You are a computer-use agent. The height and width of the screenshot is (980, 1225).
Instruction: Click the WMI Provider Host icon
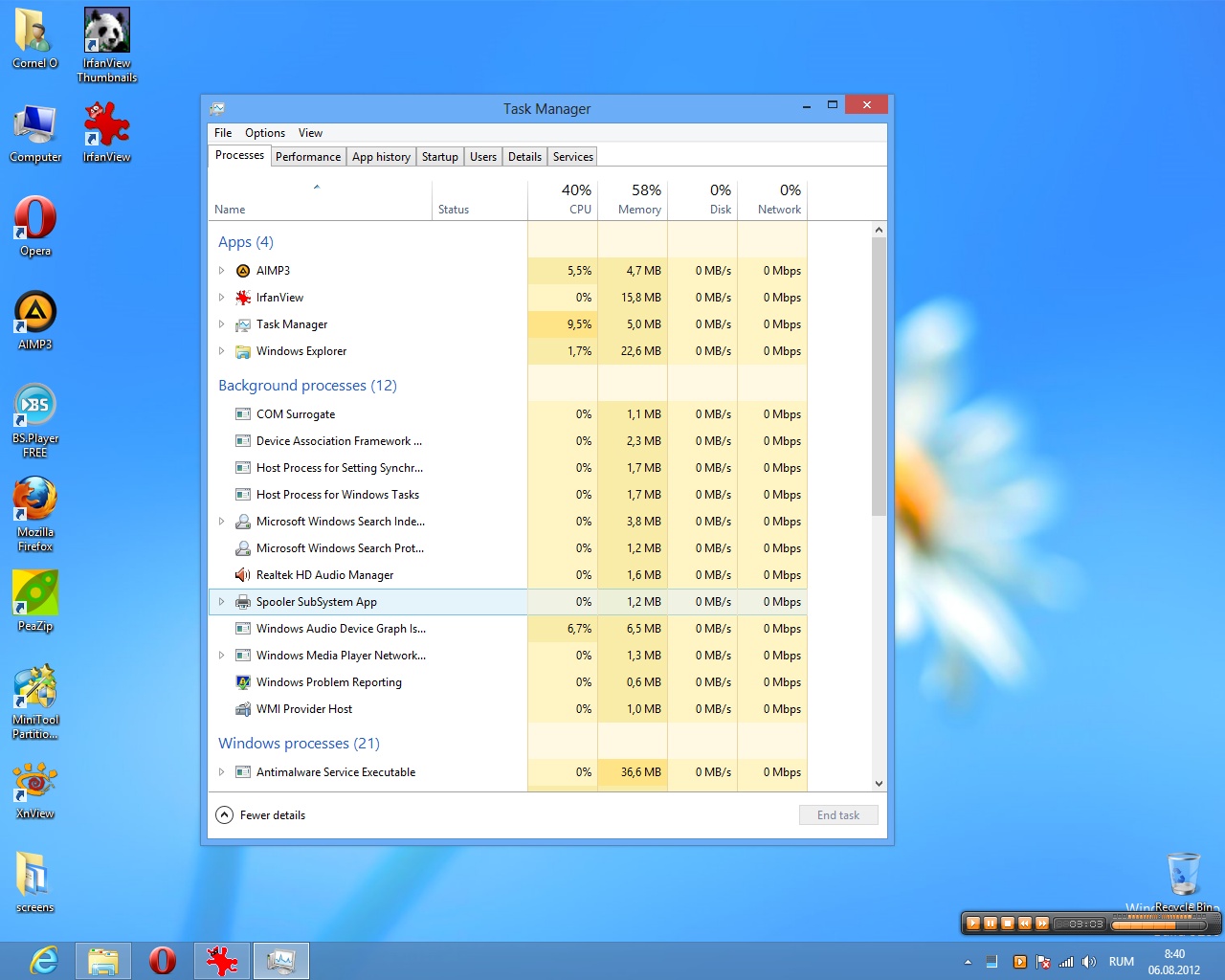[243, 709]
